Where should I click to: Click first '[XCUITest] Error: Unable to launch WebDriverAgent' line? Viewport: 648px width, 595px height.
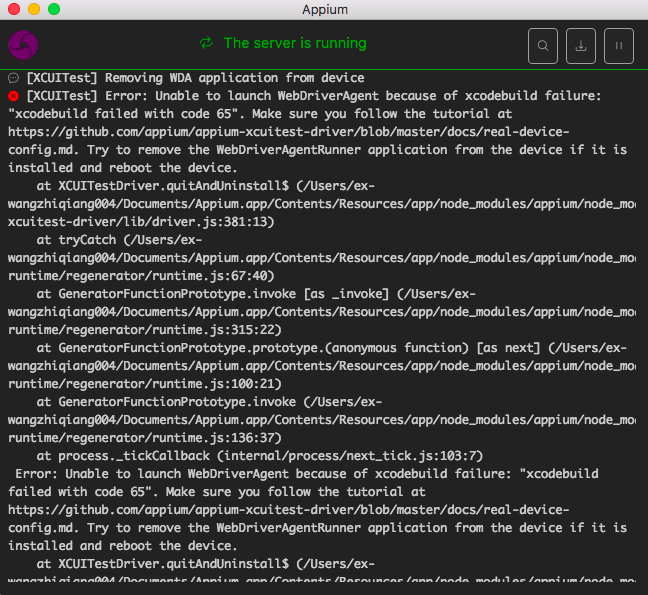(314, 96)
